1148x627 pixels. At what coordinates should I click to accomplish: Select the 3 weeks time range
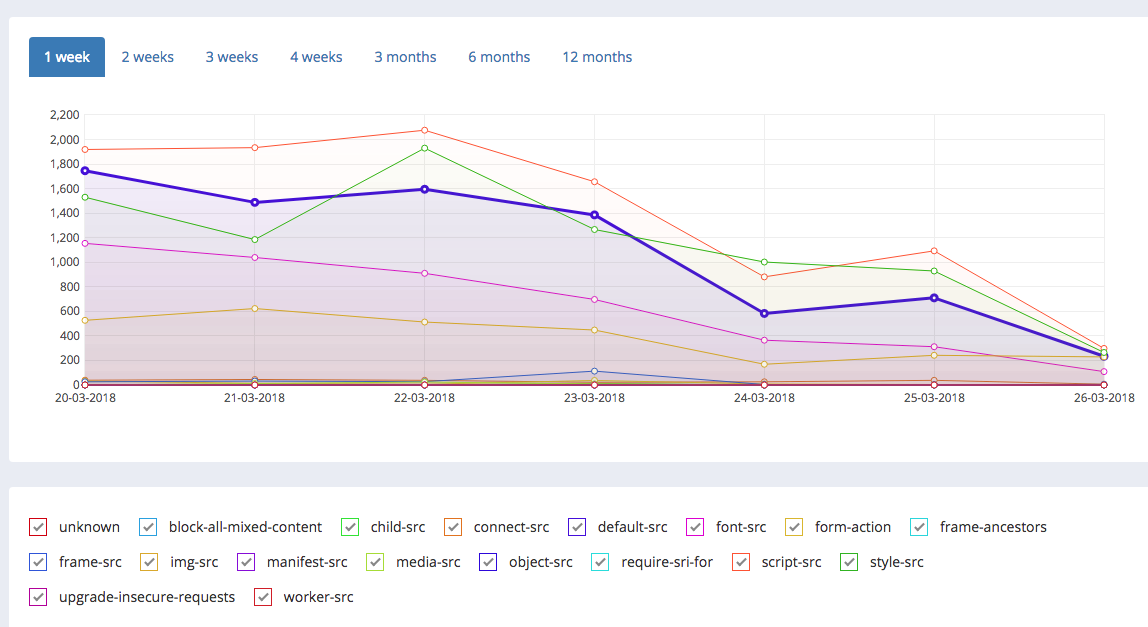pyautogui.click(x=232, y=57)
